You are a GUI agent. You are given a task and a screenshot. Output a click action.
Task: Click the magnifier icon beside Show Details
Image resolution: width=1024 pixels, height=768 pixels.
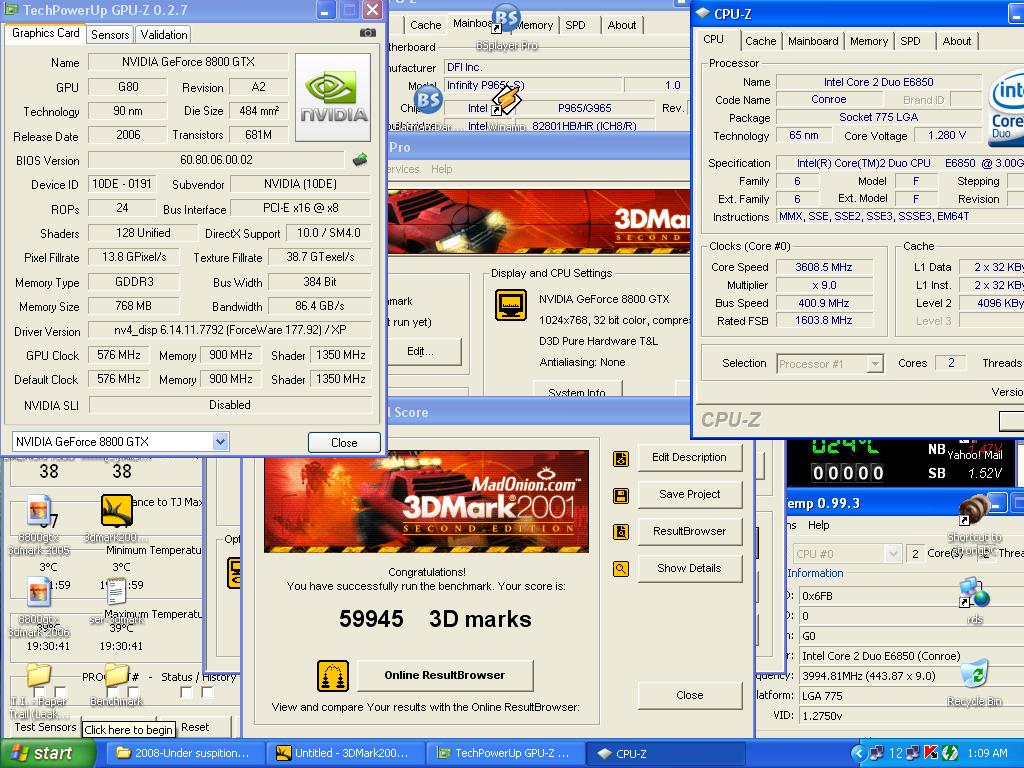pyautogui.click(x=621, y=569)
